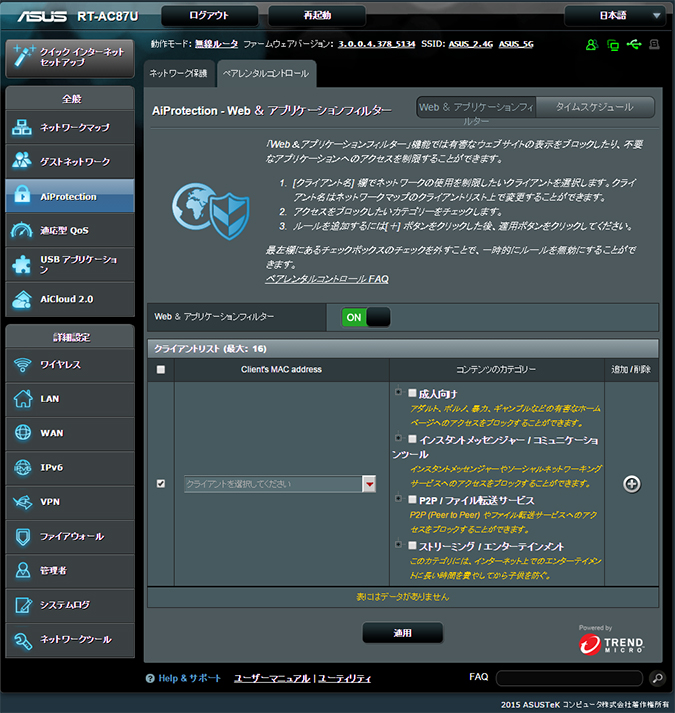Screen dimensions: 675x713
Task: Open Quick Internet Setup wizard icon
Action: pos(23,56)
